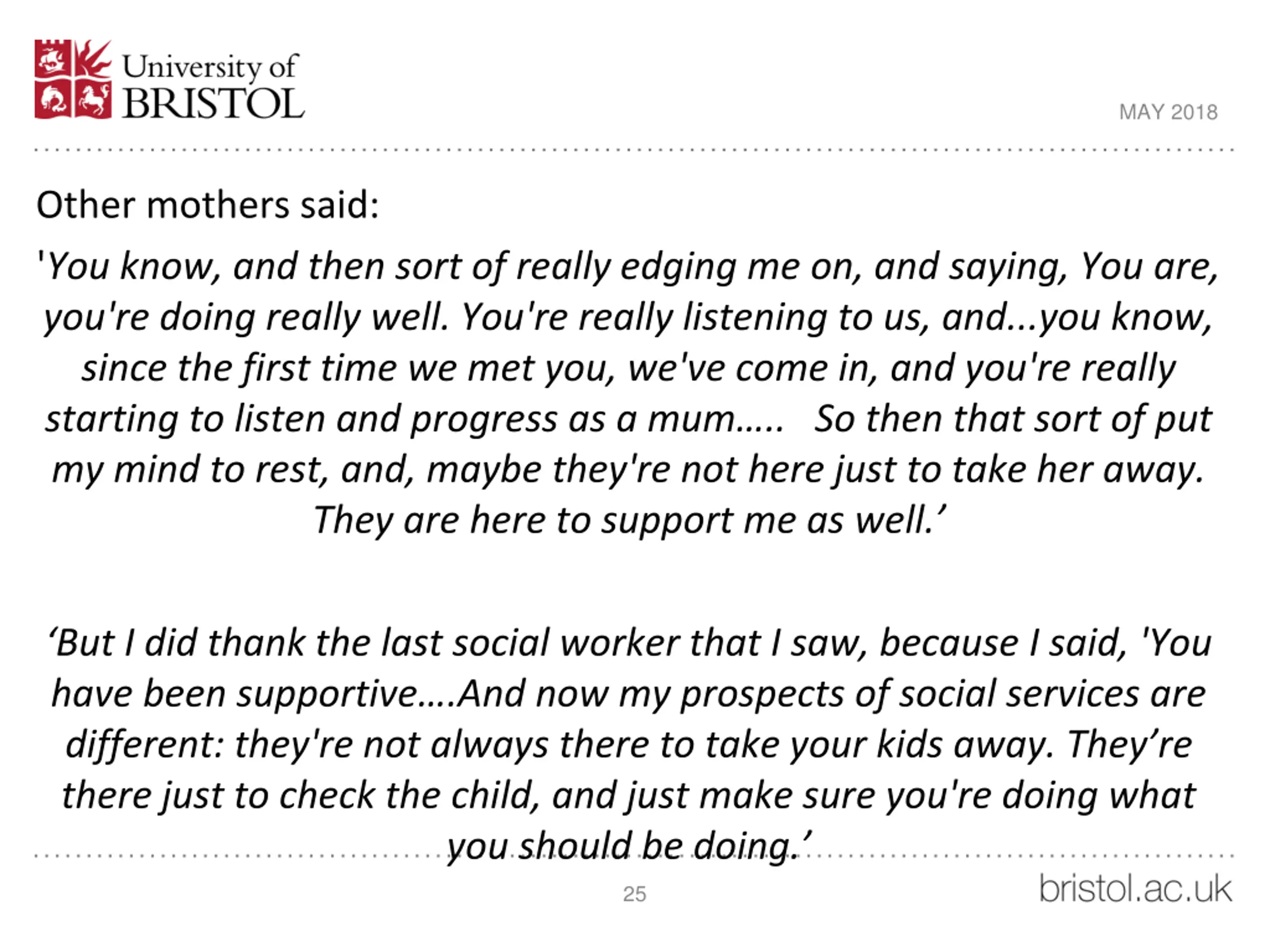Click the 'Other mothers said:' heading
Image resolution: width=1270 pixels, height=952 pixels.
click(x=208, y=205)
